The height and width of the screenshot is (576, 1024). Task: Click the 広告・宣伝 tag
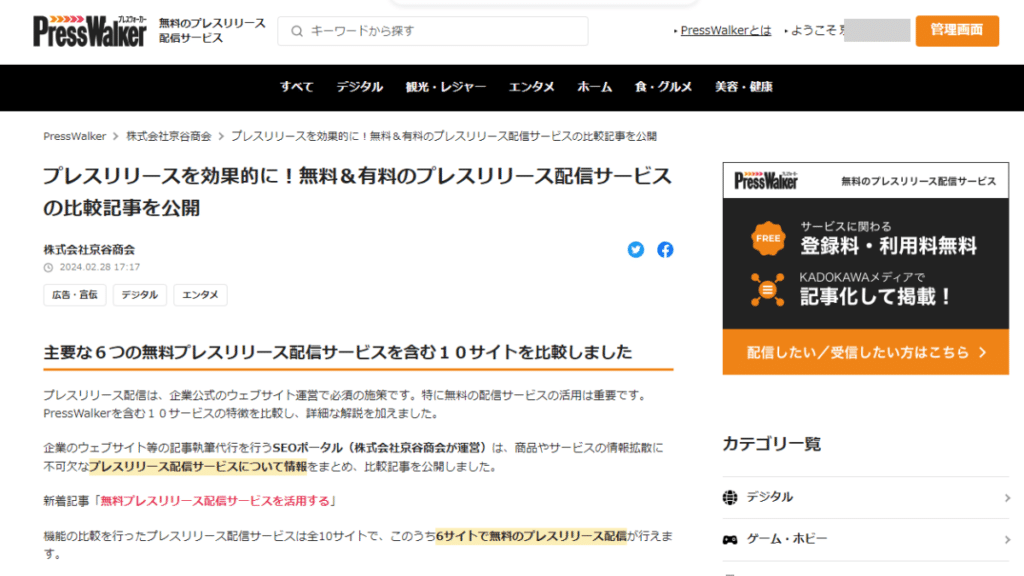click(x=75, y=295)
